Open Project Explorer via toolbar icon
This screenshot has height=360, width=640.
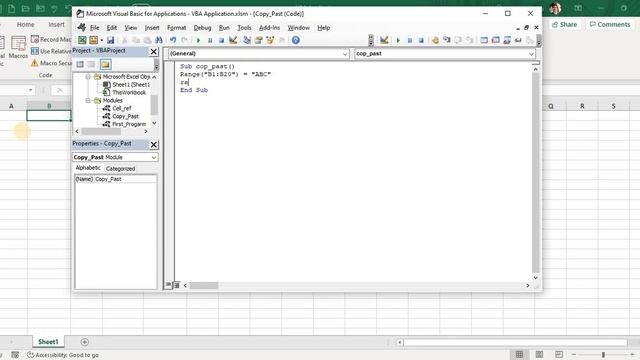pyautogui.click(x=247, y=40)
